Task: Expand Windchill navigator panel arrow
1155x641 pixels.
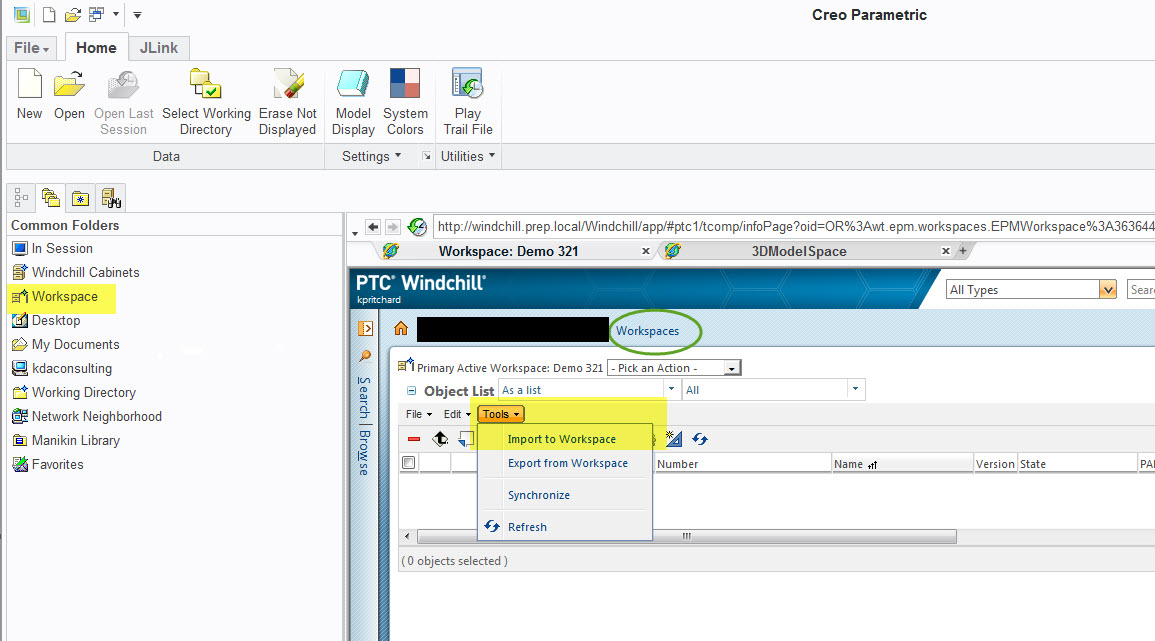Action: coord(365,329)
